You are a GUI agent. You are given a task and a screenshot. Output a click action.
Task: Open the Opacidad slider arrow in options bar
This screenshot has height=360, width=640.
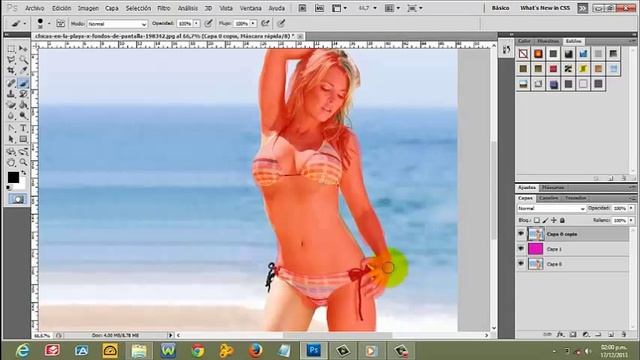tap(197, 24)
